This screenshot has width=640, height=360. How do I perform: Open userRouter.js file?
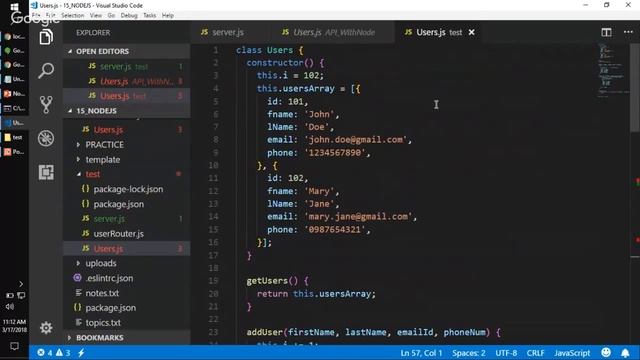[127, 233]
